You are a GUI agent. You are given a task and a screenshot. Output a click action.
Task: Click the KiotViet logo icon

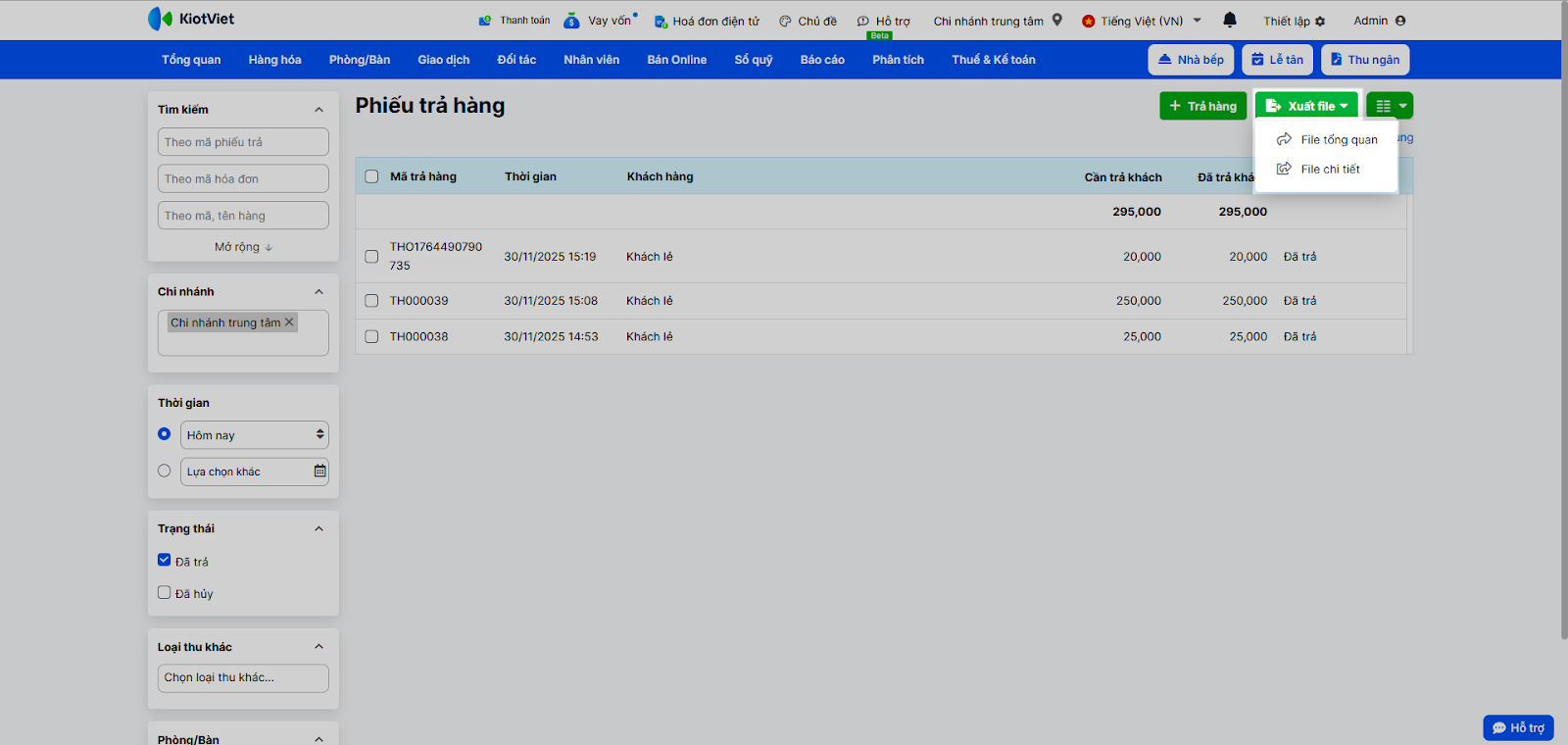pos(160,19)
